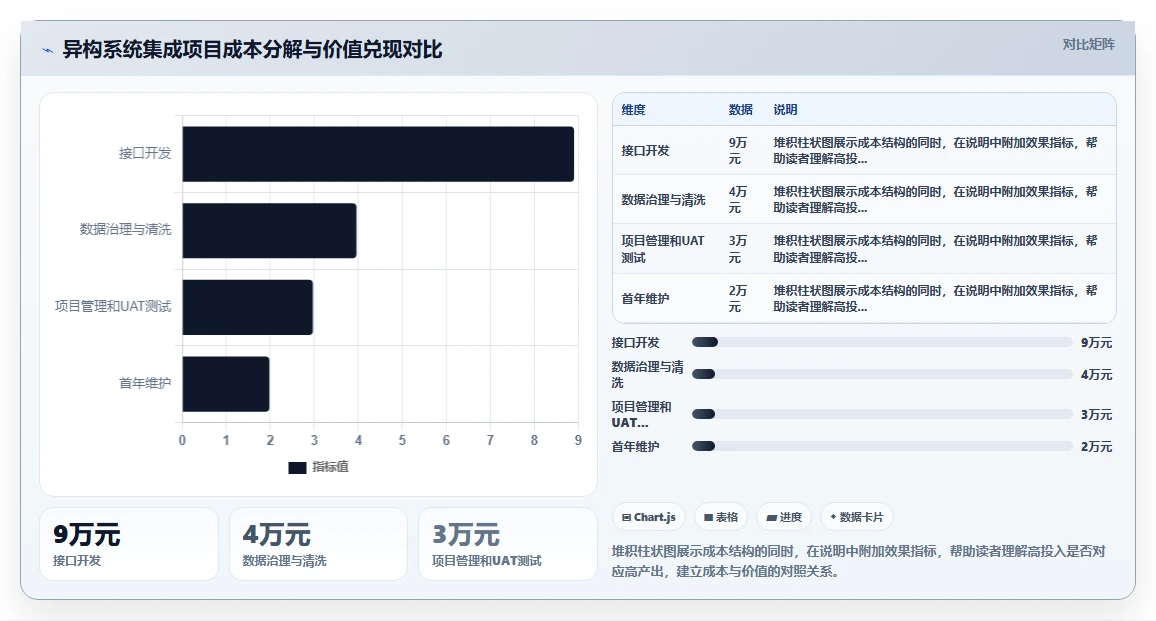1156x621 pixels.
Task: Click the 9万元 value in table
Action: pyautogui.click(x=738, y=150)
